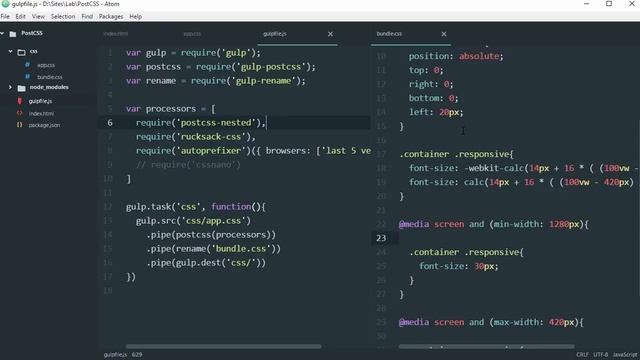The image size is (640, 360).
Task: Click the Atom logo in title bar
Action: click(5, 4)
